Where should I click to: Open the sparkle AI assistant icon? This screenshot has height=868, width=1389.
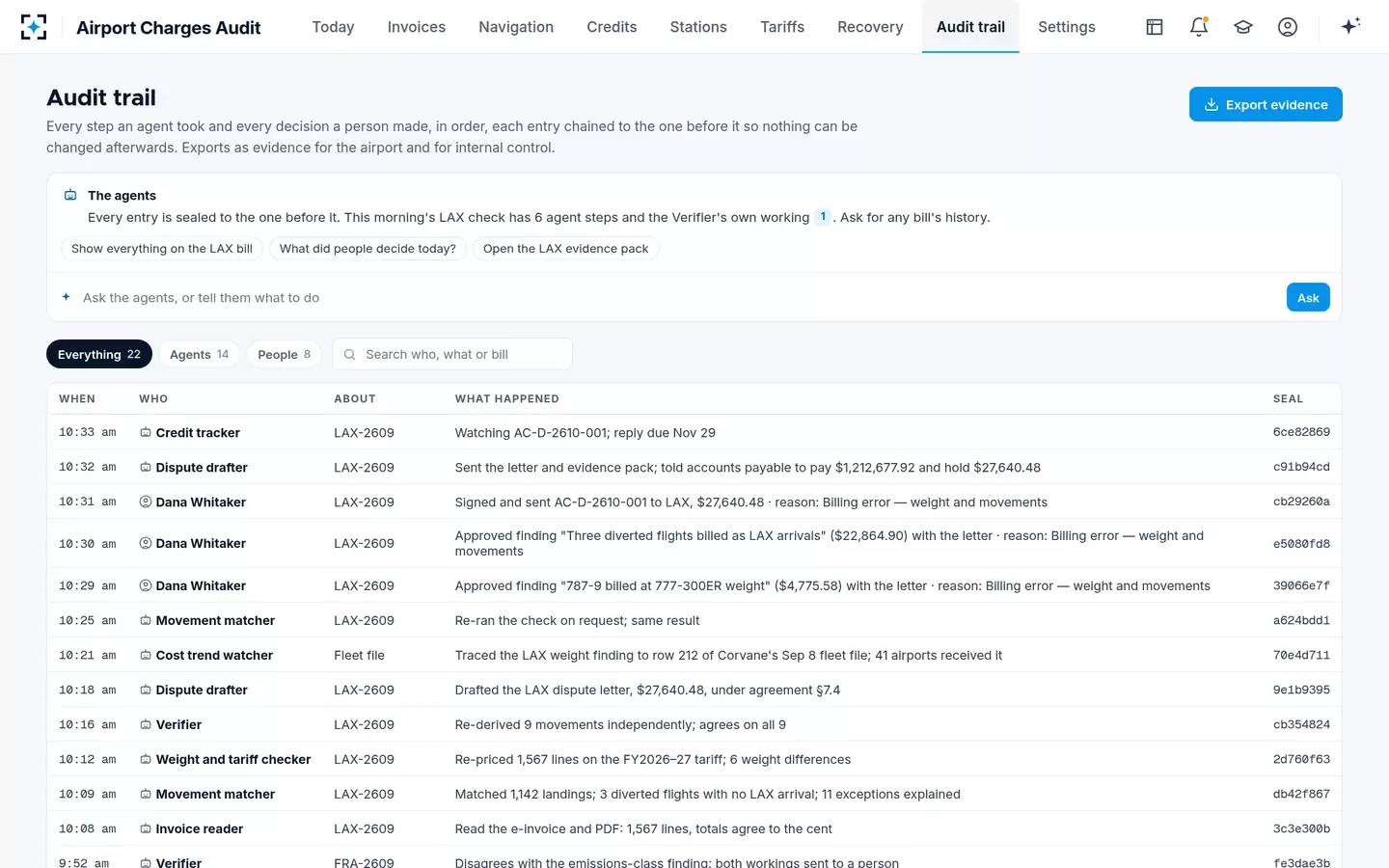[x=1350, y=26]
